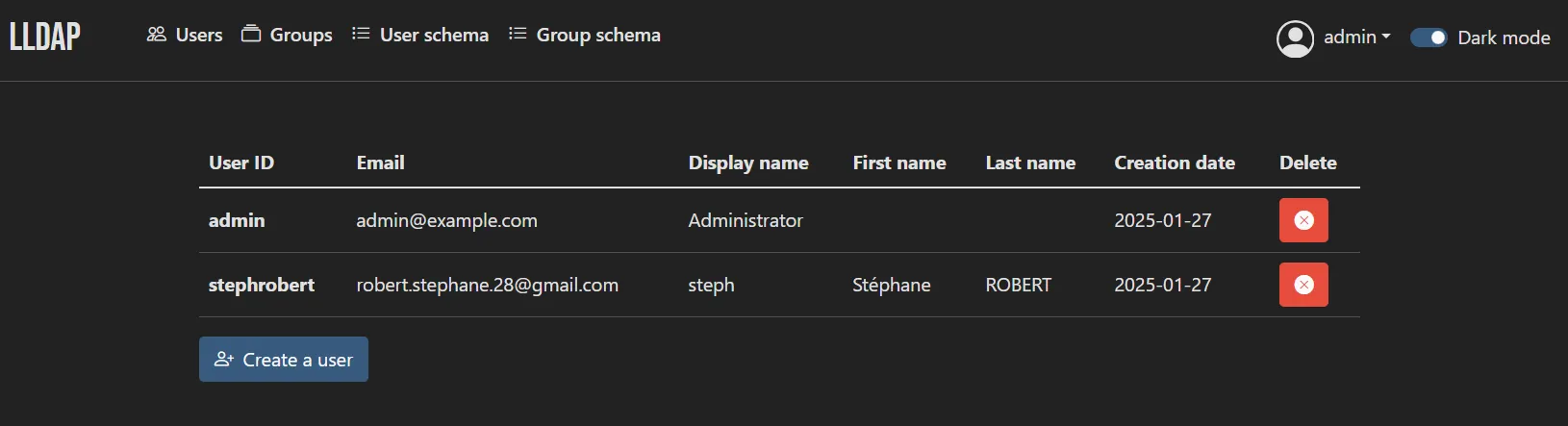Click the robert.stephane.28@gmail.com email cell
Image resolution: width=1568 pixels, height=426 pixels.
pos(487,285)
